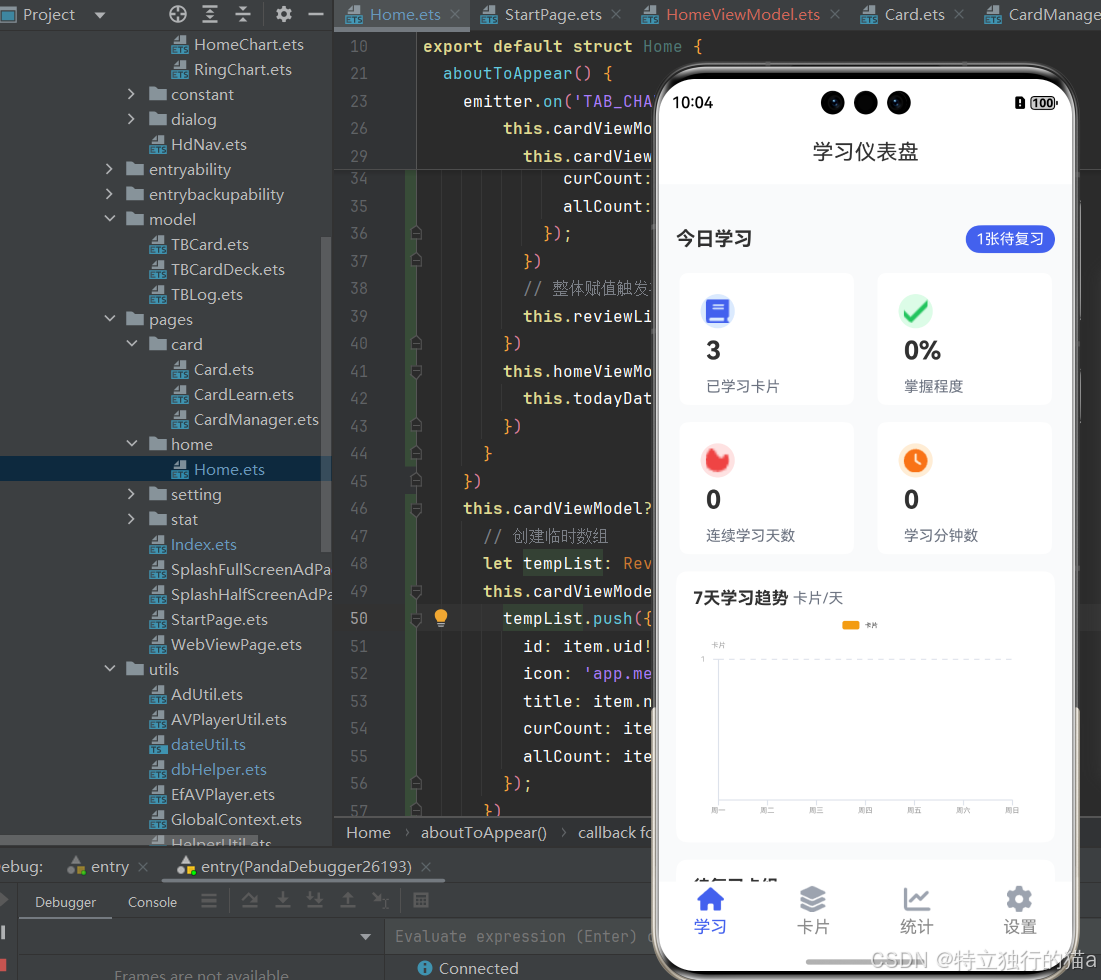Collapse the home folder
Viewport: 1101px width, 980px height.
point(131,444)
